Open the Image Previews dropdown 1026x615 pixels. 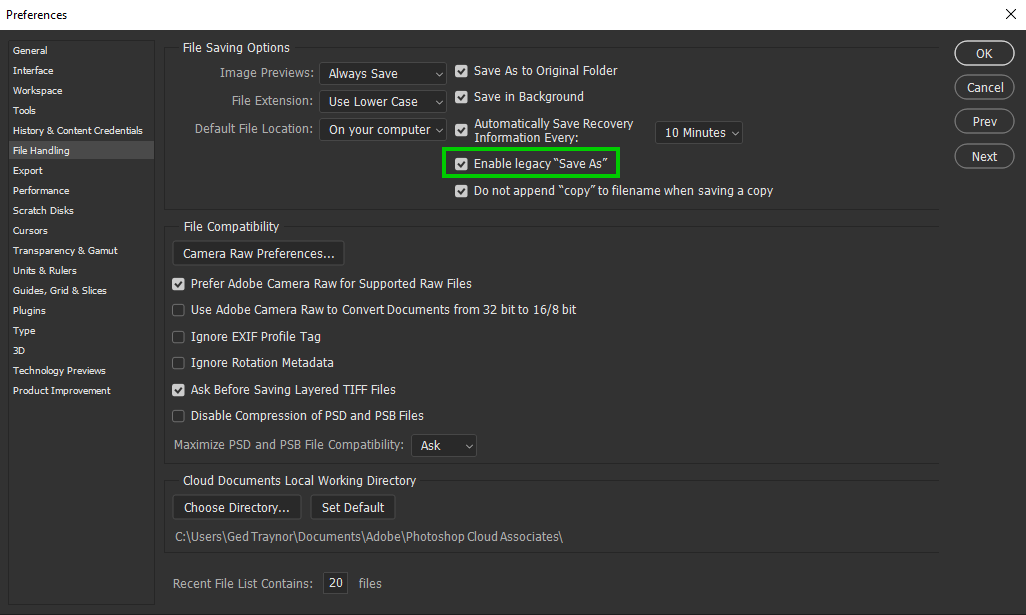[x=383, y=73]
